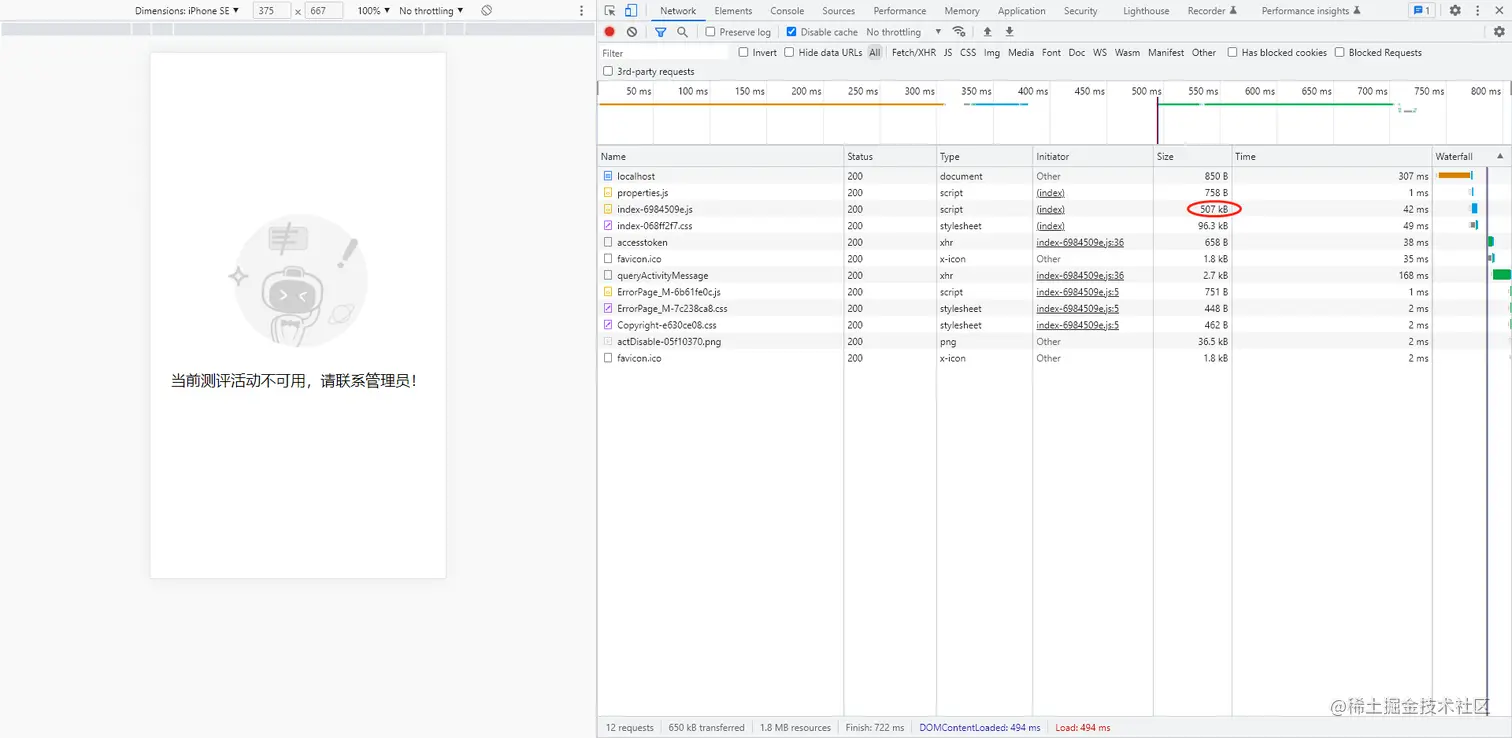1512x738 pixels.
Task: Click the Filter text input
Action: click(x=664, y=53)
